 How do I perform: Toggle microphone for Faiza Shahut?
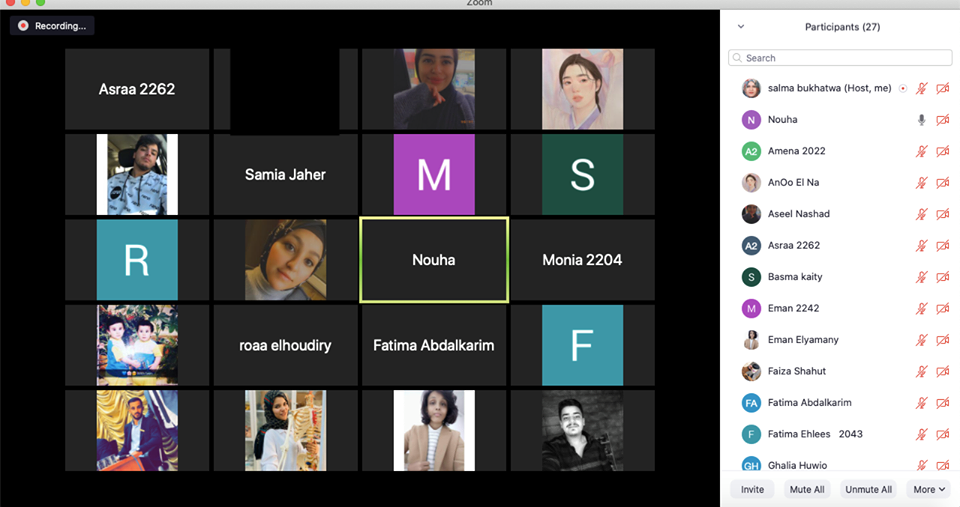tap(922, 371)
